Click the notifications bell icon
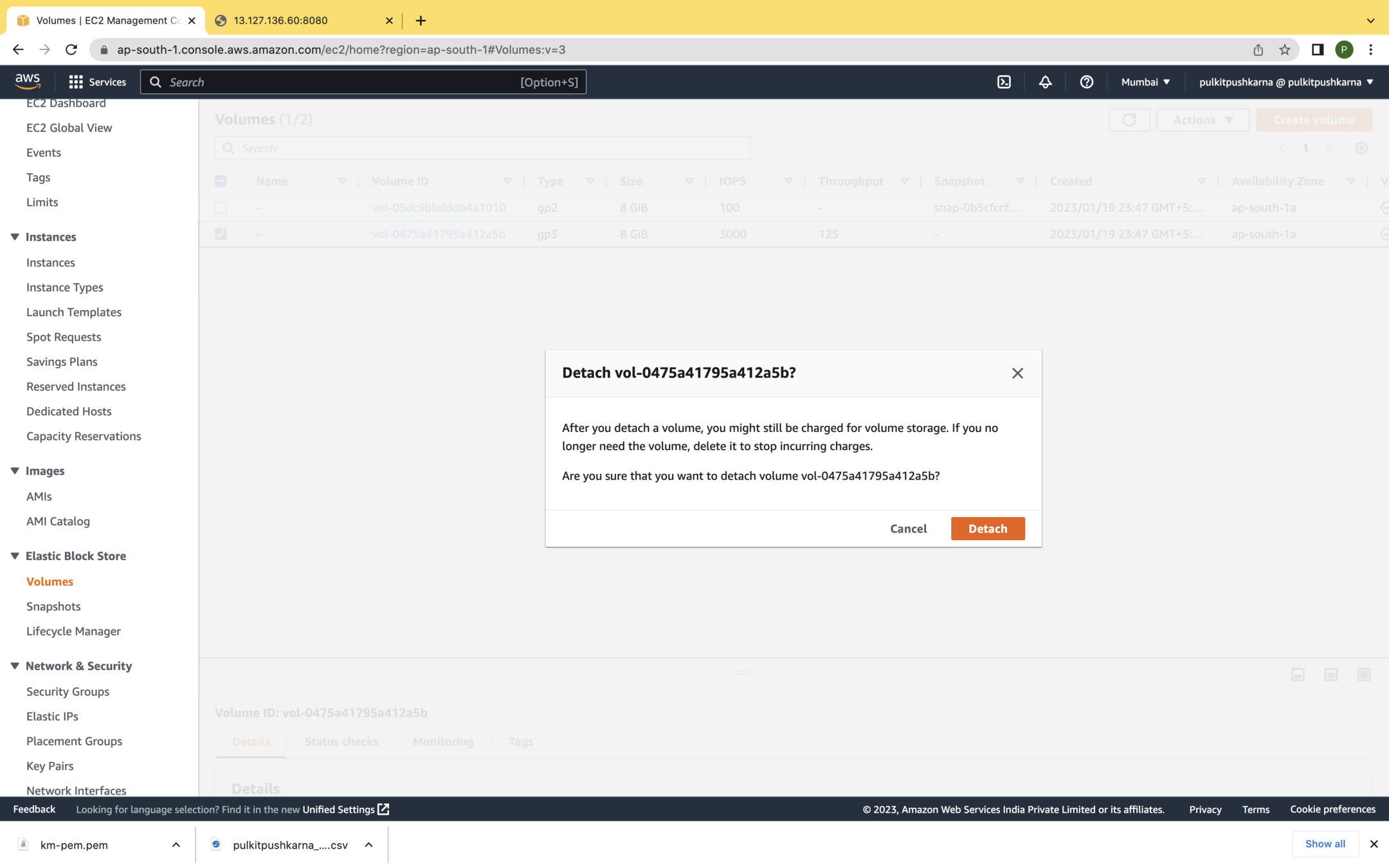Image resolution: width=1389 pixels, height=868 pixels. 1045,82
